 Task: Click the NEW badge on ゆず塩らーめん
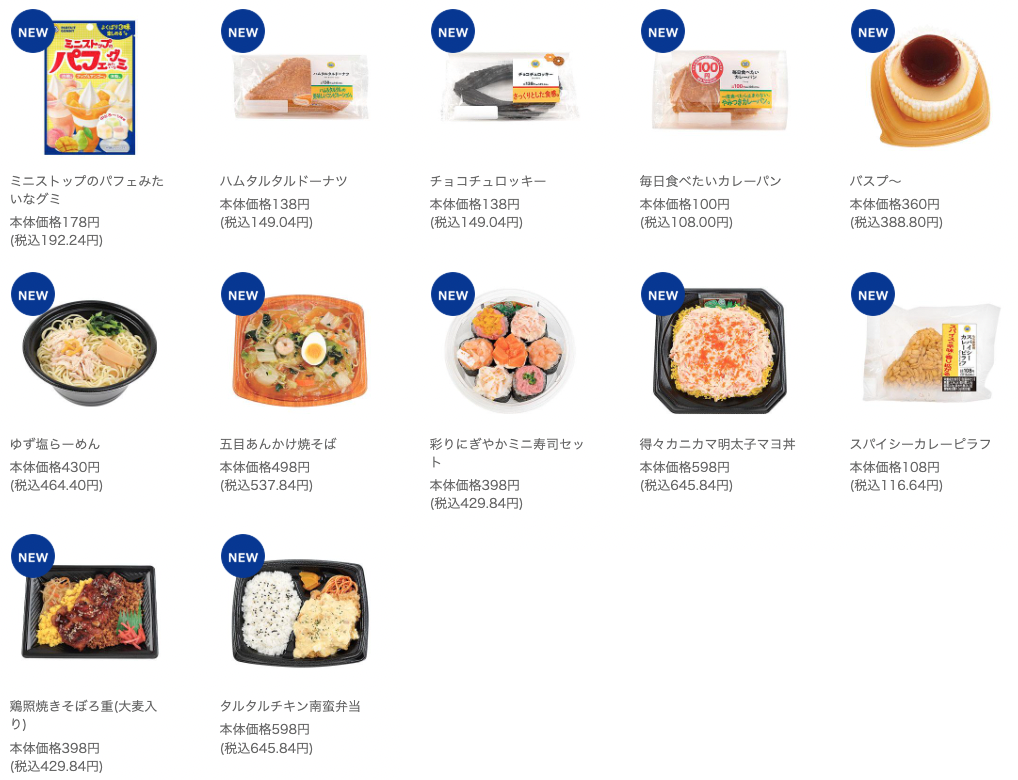click(33, 294)
